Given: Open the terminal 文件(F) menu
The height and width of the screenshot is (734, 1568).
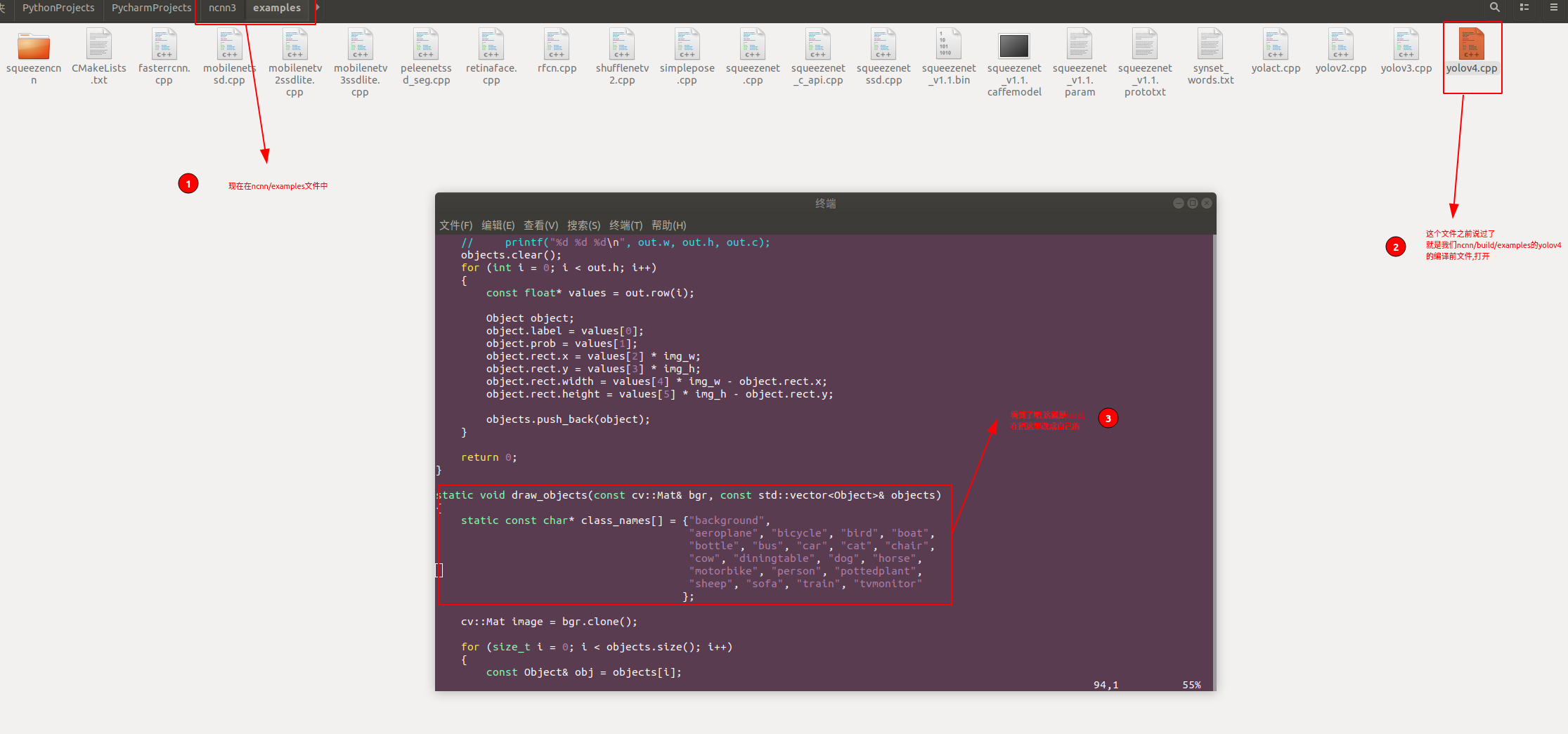Looking at the screenshot, I should [x=456, y=225].
